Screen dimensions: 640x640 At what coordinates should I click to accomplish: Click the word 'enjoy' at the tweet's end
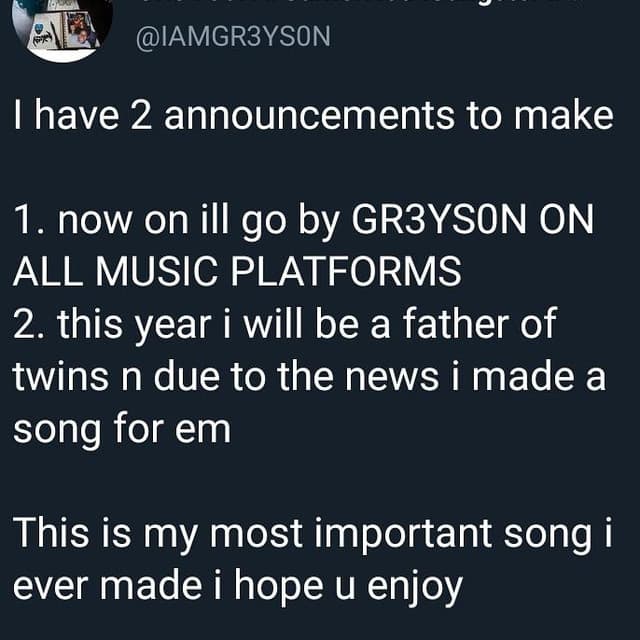[415, 588]
